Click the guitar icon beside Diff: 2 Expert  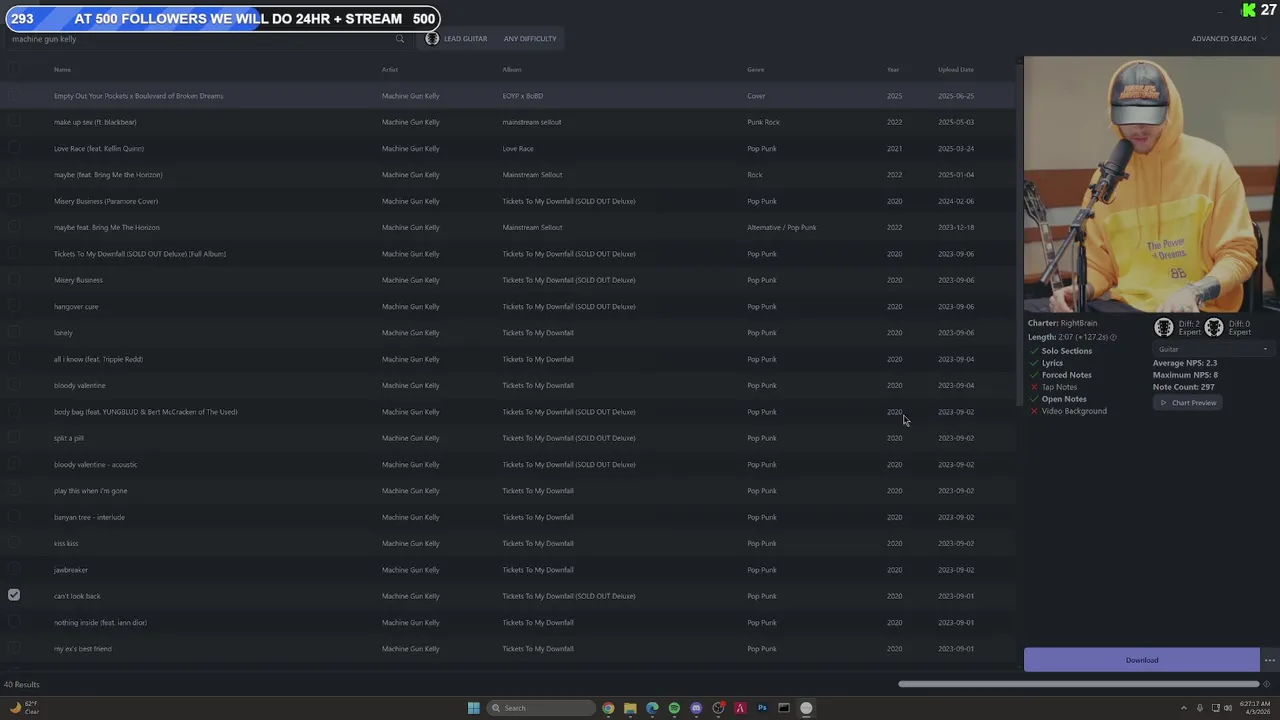point(1164,328)
